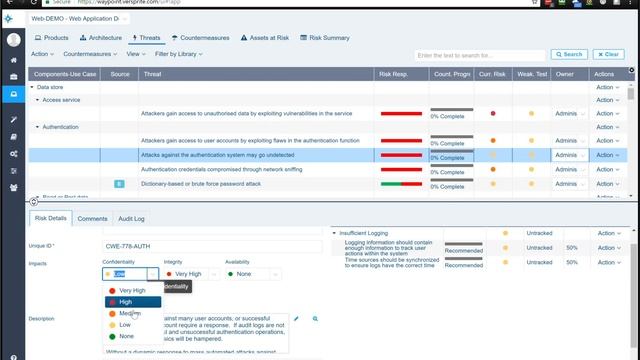The width and height of the screenshot is (640, 360).
Task: Click the app logo icon
Action: (9, 19)
